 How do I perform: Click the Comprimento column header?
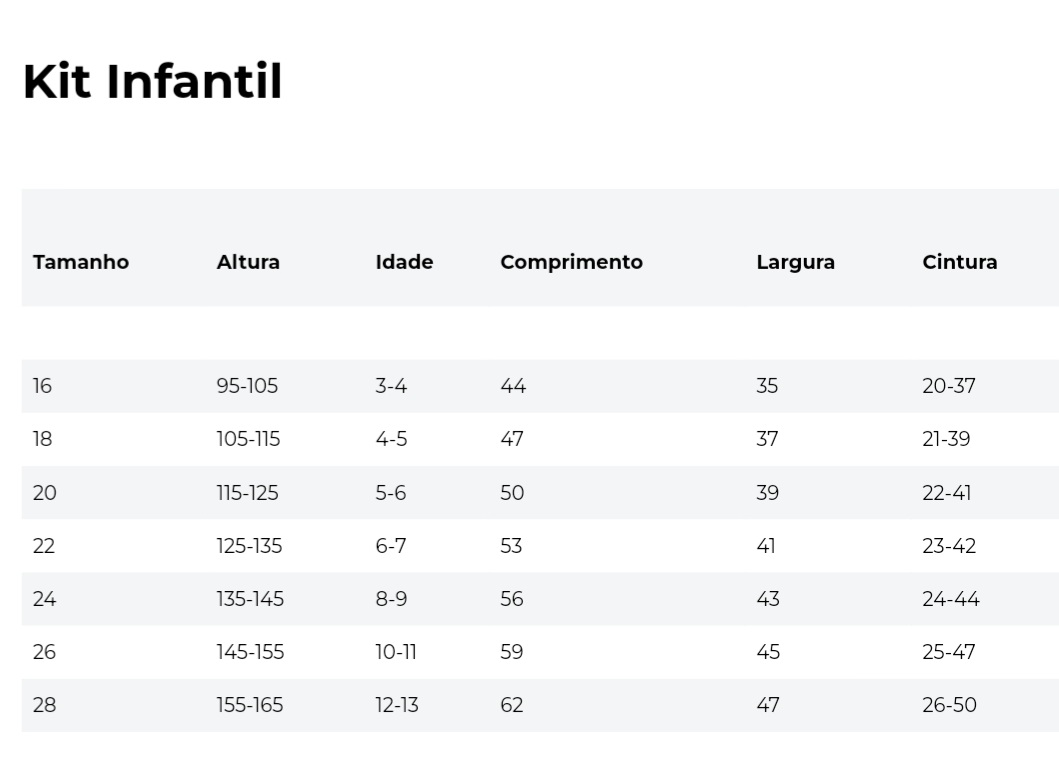click(x=571, y=262)
